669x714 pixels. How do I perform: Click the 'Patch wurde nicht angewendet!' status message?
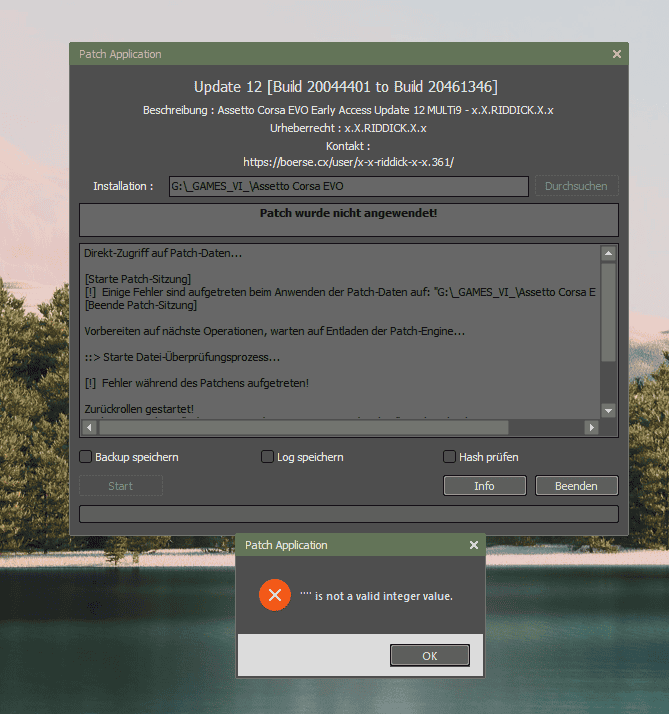[348, 213]
